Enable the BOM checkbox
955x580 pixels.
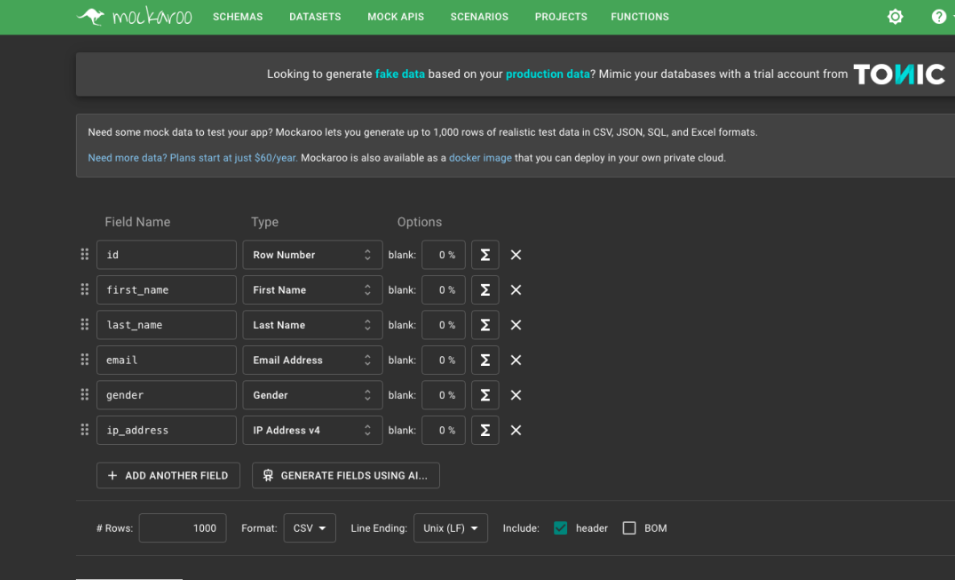coord(629,528)
